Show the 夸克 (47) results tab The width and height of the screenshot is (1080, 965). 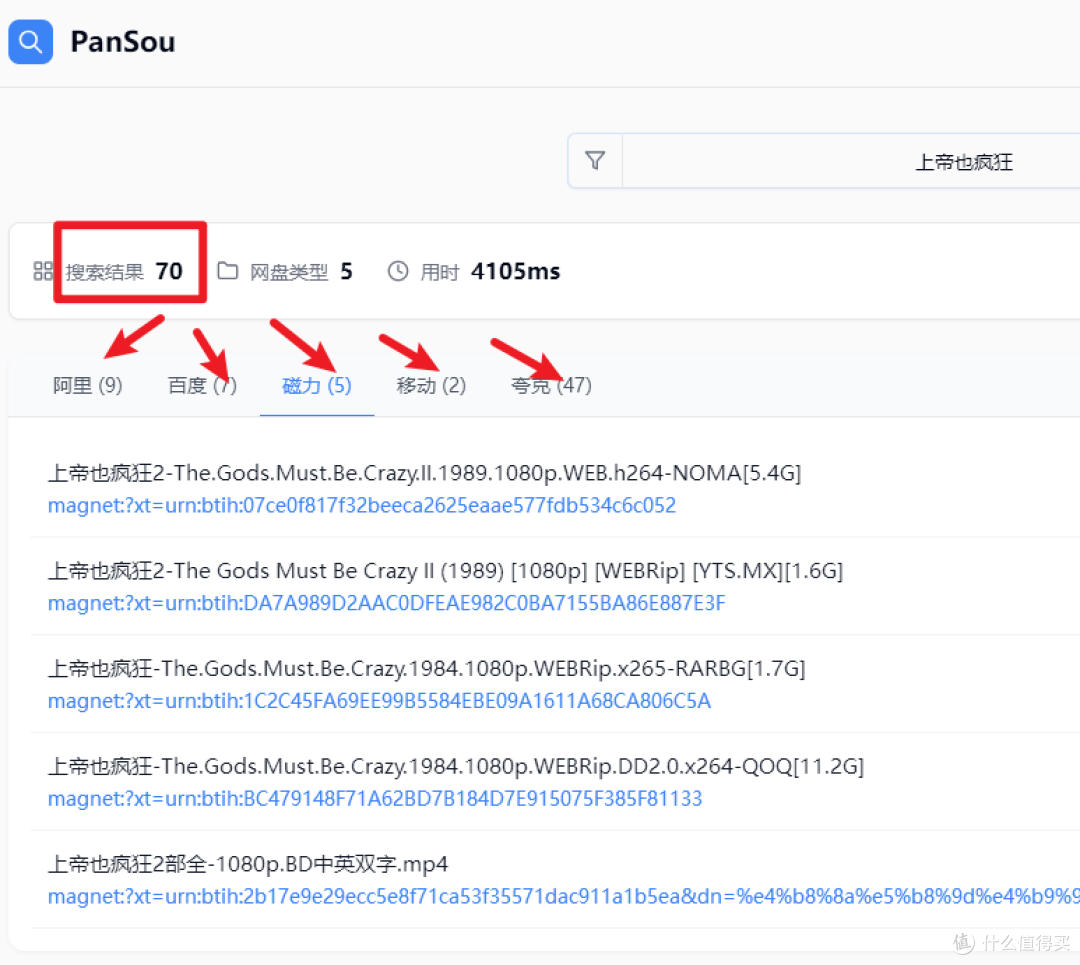pyautogui.click(x=551, y=386)
